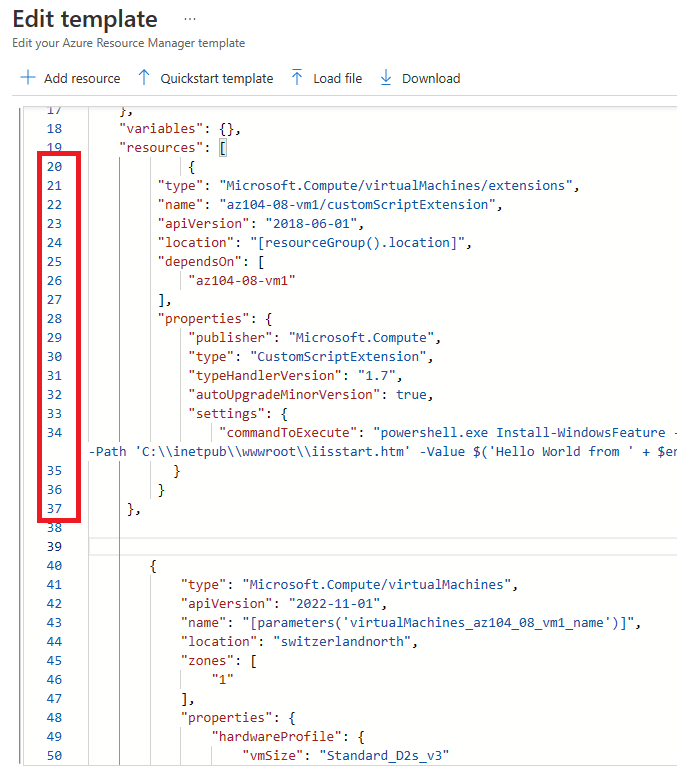
Task: Click "hardwareProfile" key
Action: 280,737
